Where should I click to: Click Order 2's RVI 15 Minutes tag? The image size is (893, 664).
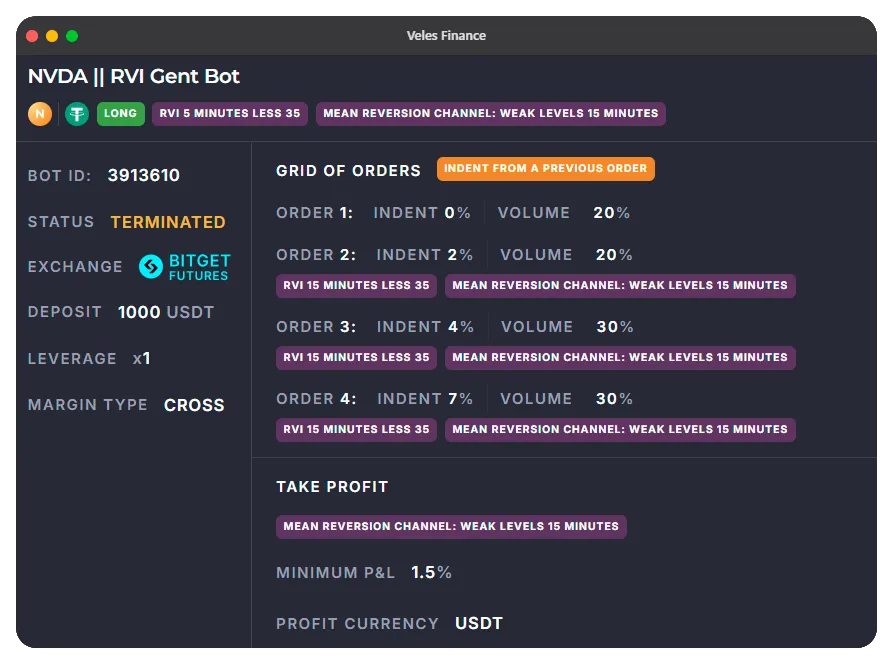(x=356, y=286)
